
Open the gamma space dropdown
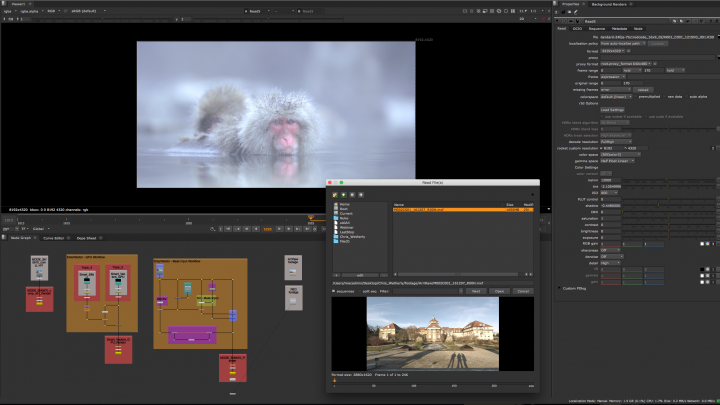(617, 161)
